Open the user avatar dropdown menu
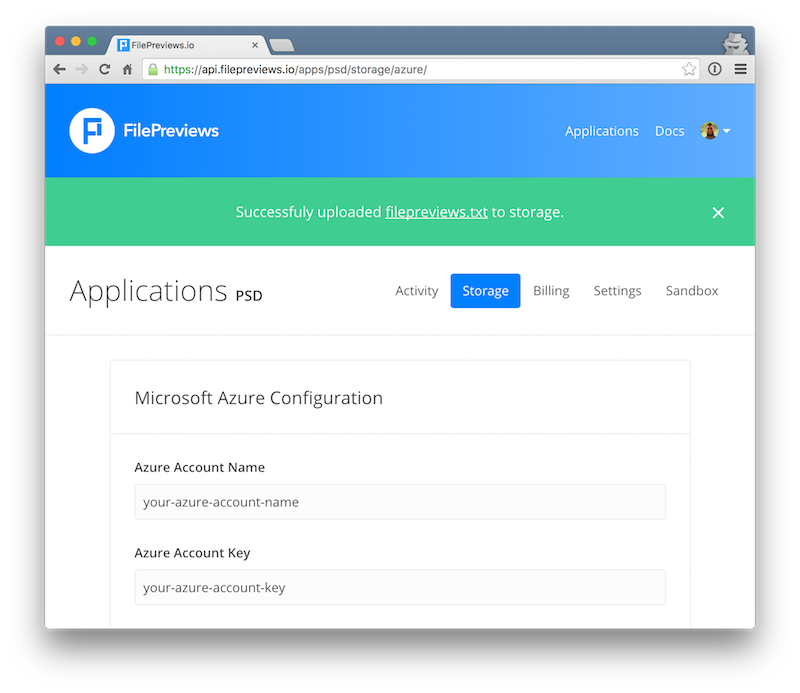Viewport: 800px width, 693px height. click(727, 131)
